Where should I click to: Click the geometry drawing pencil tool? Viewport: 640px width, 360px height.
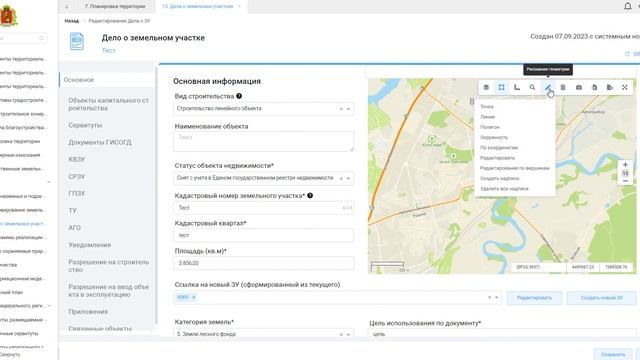pos(548,87)
